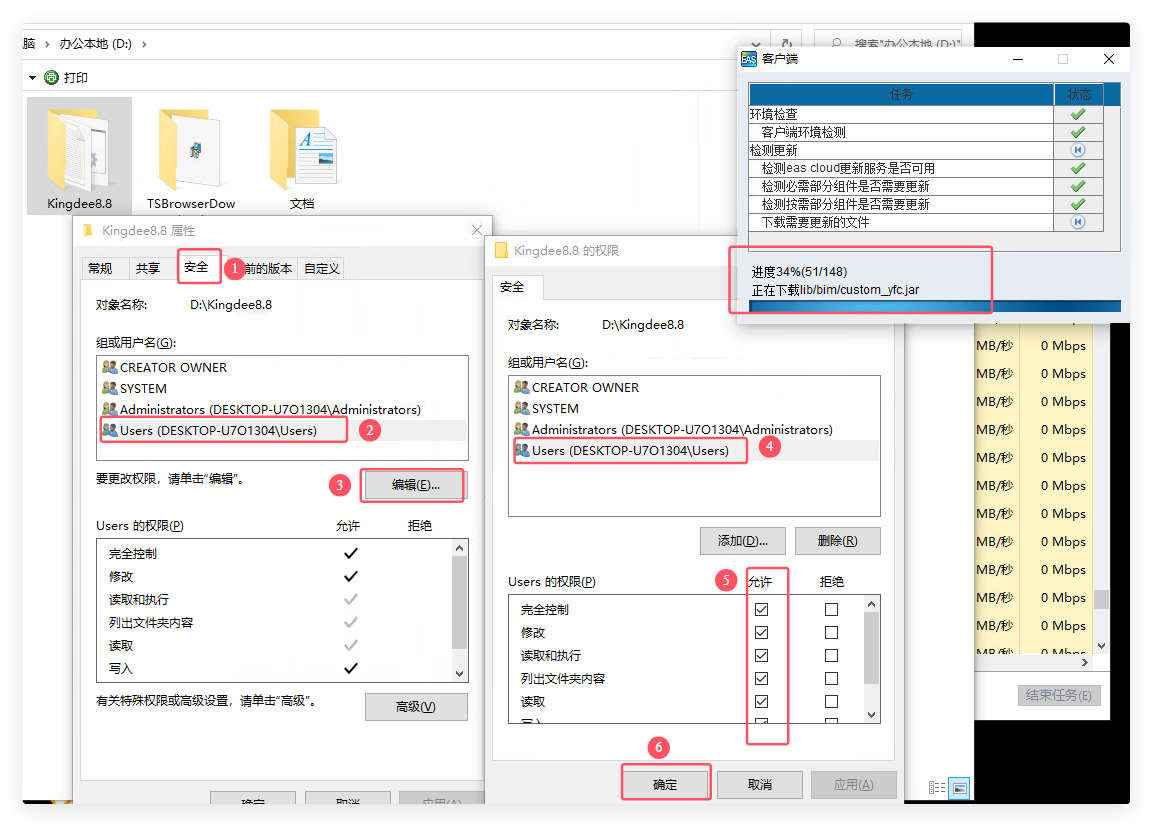The image size is (1152, 826).
Task: Click the download progress bar in 客户端
Action: pos(935,306)
